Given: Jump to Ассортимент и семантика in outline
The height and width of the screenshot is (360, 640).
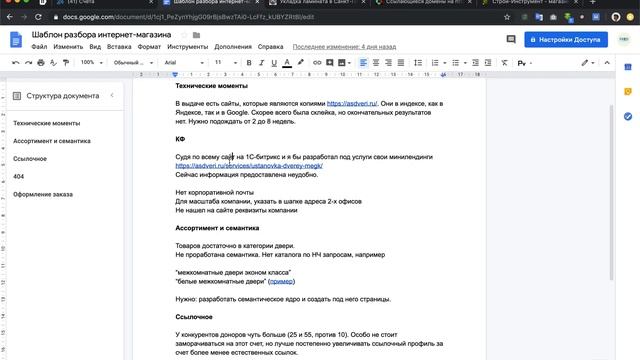Looking at the screenshot, I should point(52,141).
